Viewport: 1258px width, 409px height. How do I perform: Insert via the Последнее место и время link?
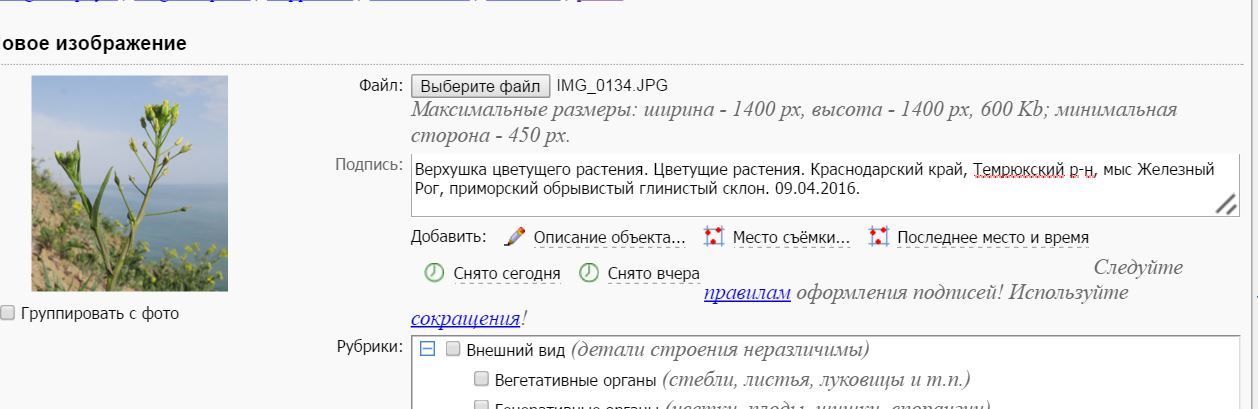point(993,238)
